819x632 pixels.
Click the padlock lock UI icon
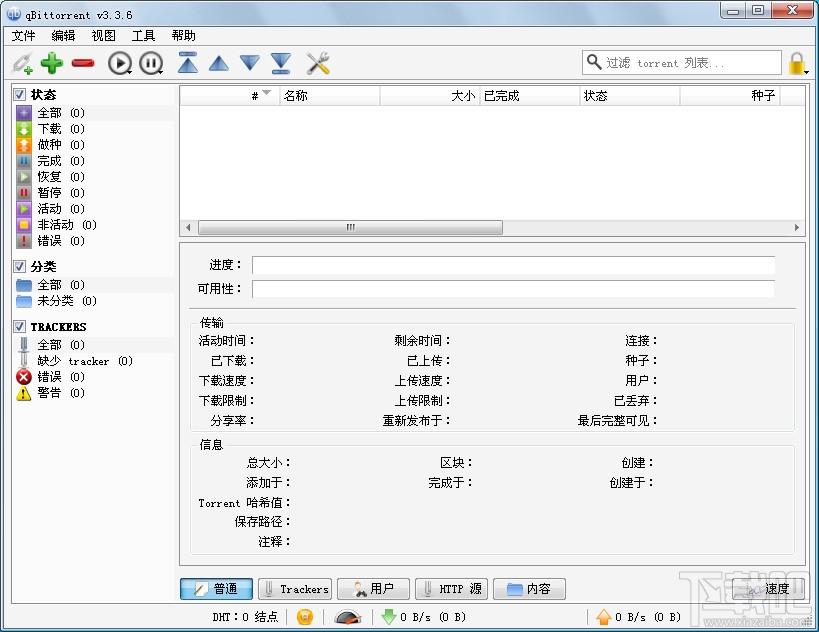coord(796,63)
